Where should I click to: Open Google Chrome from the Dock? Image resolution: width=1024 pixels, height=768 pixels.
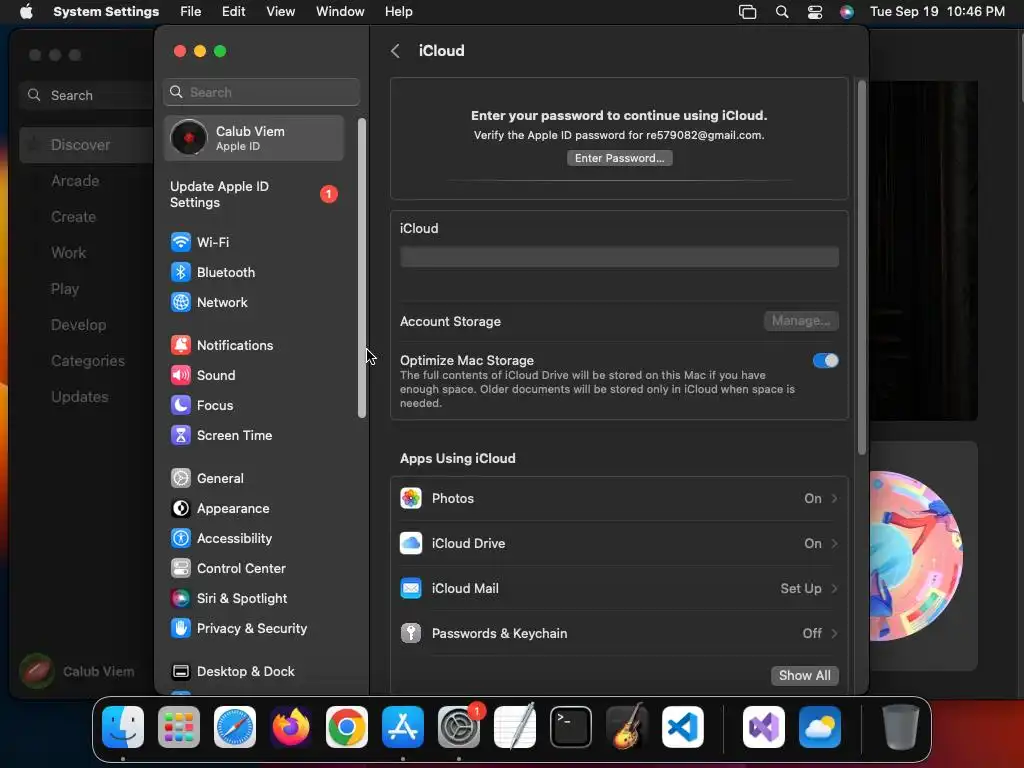coord(347,727)
